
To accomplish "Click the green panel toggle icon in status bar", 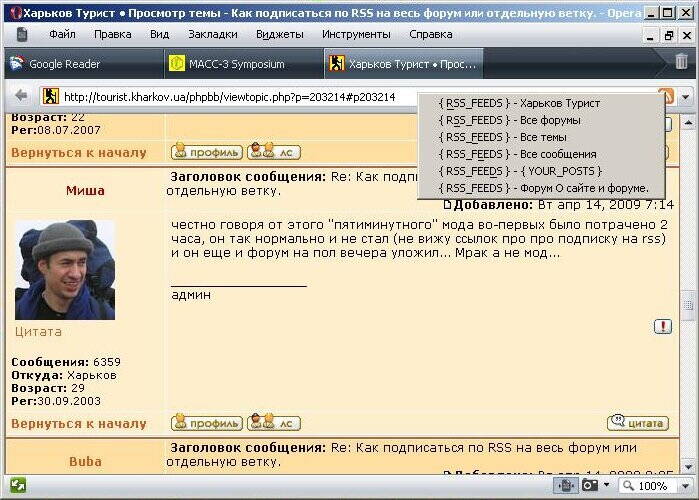I will pyautogui.click(x=17, y=486).
